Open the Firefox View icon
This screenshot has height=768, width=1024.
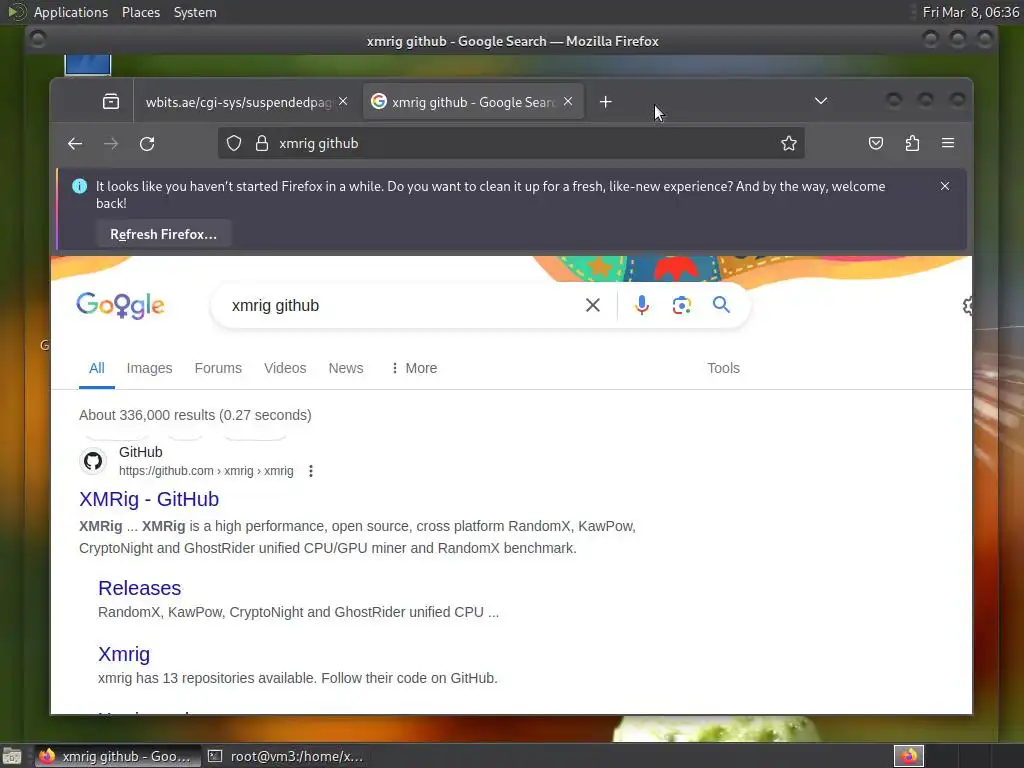(x=111, y=102)
